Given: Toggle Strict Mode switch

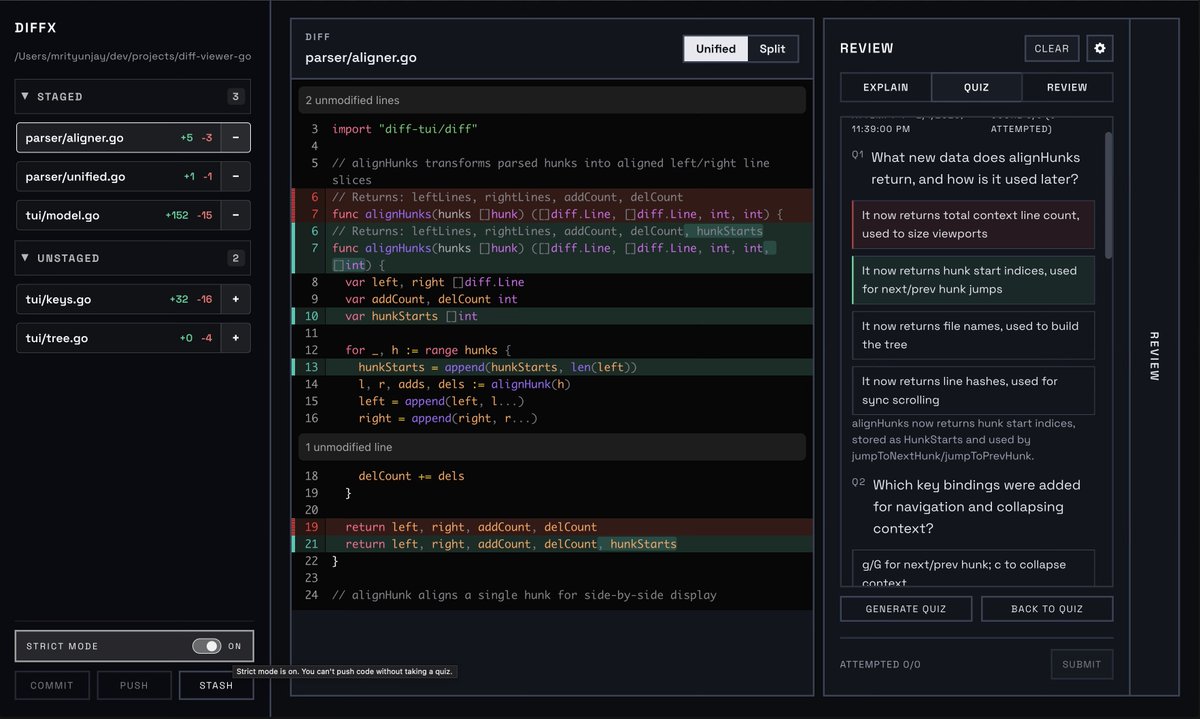Looking at the screenshot, I should click(x=206, y=646).
